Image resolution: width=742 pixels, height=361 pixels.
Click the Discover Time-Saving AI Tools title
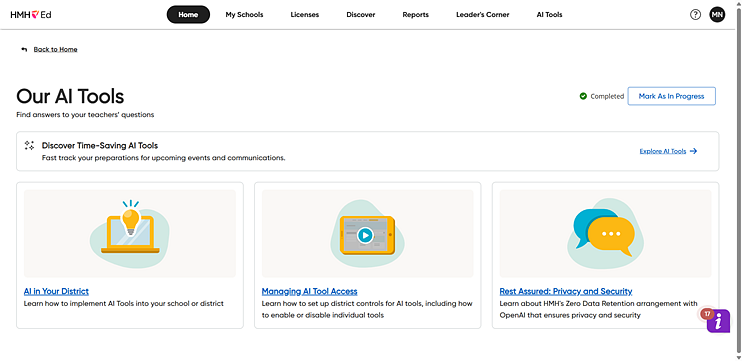tap(100, 146)
